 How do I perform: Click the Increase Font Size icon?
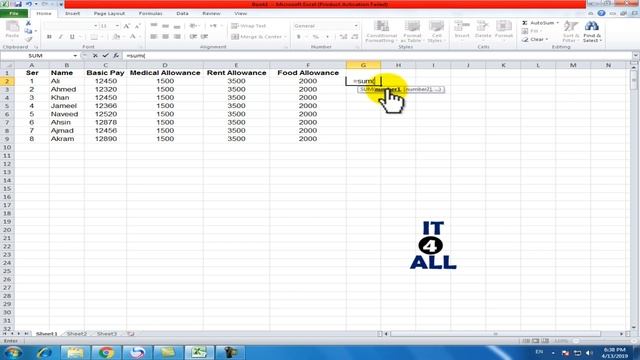pyautogui.click(x=127, y=26)
